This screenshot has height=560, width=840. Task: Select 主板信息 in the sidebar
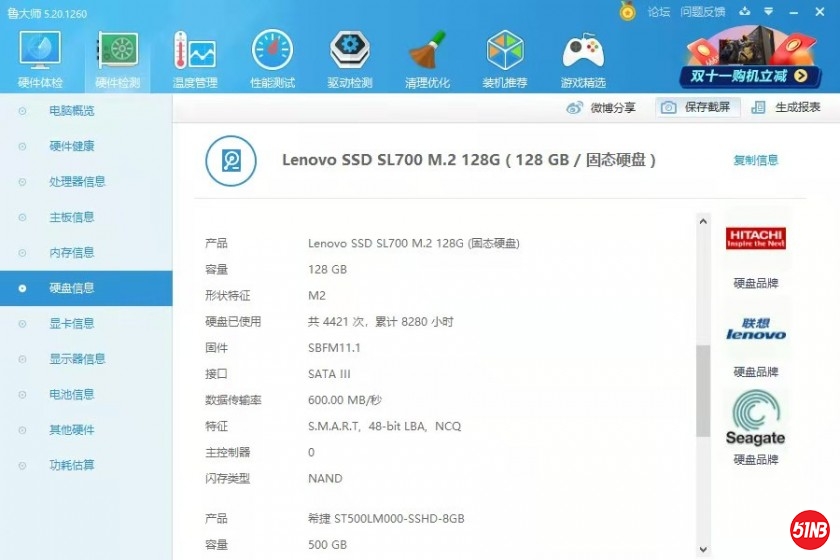[86, 217]
